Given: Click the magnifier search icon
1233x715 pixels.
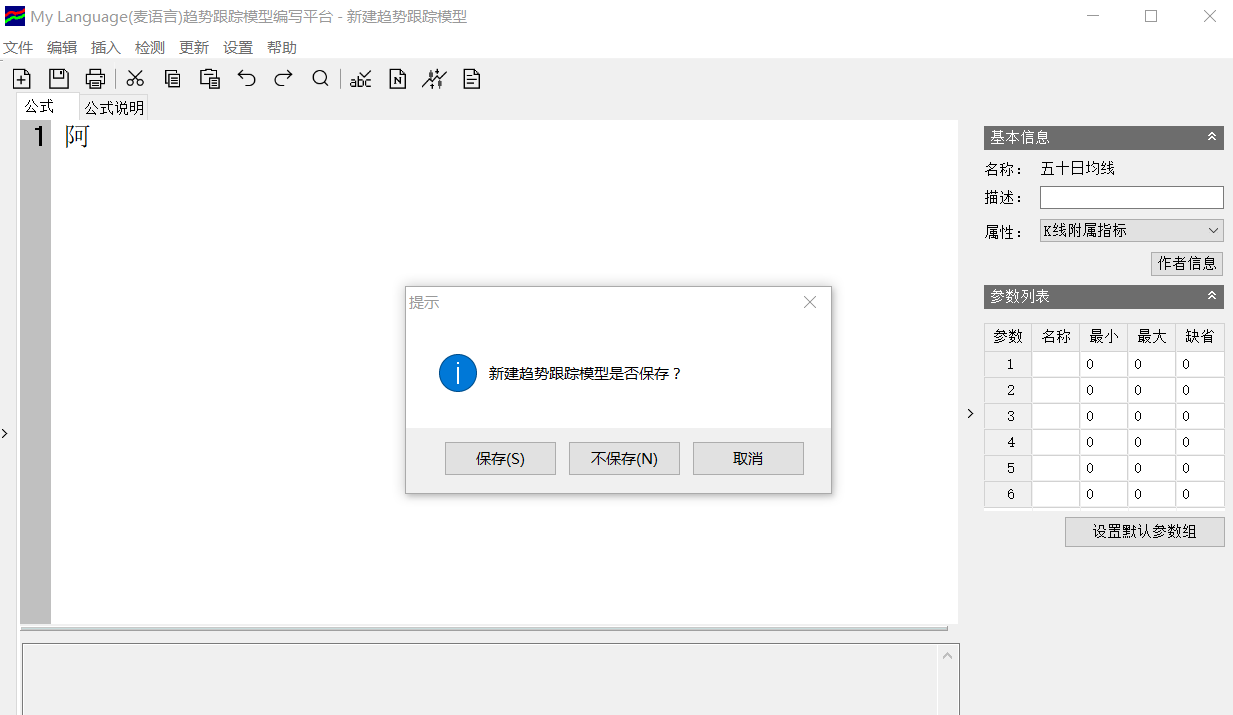Looking at the screenshot, I should point(320,79).
